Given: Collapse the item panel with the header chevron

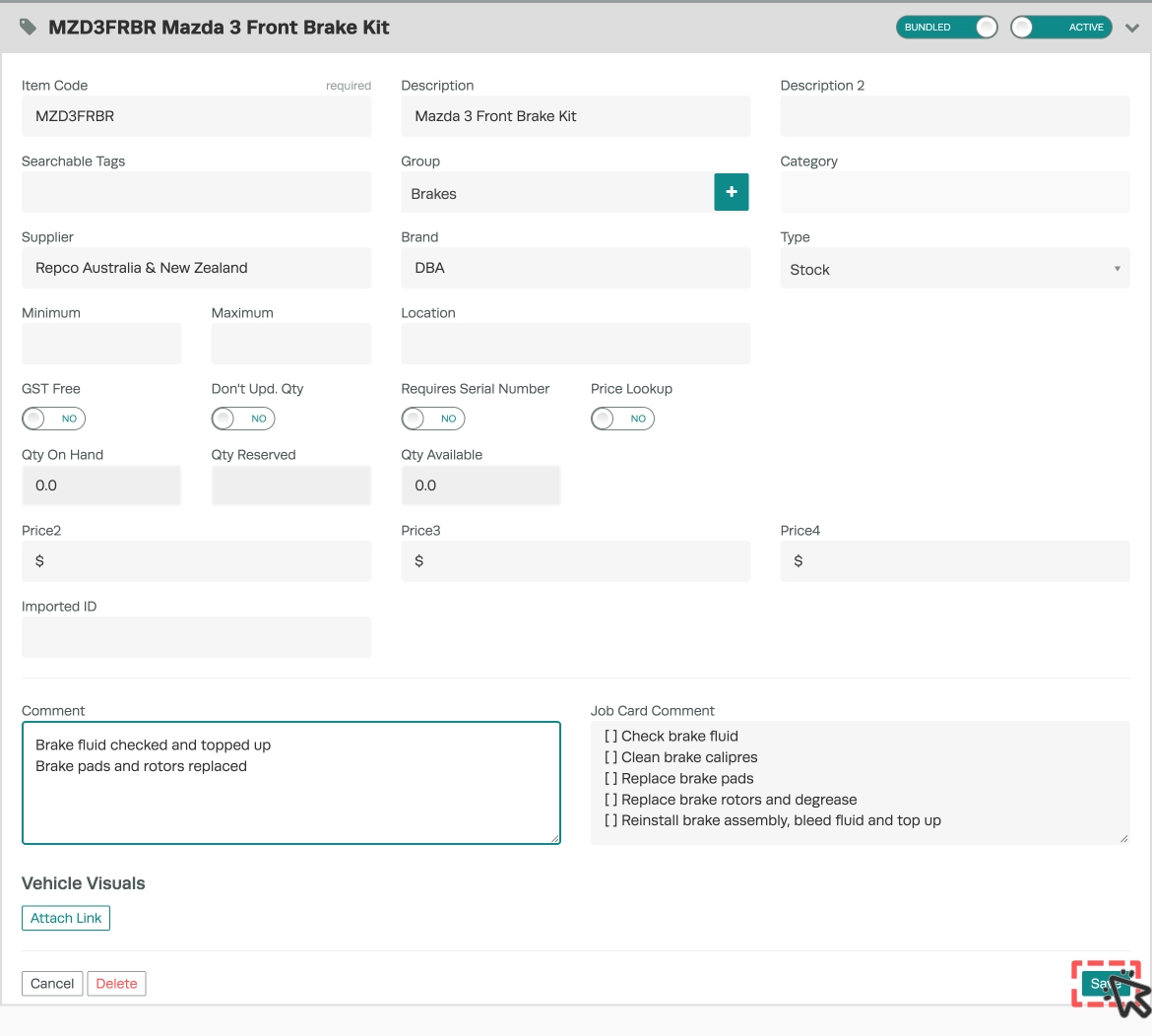Looking at the screenshot, I should (1132, 28).
